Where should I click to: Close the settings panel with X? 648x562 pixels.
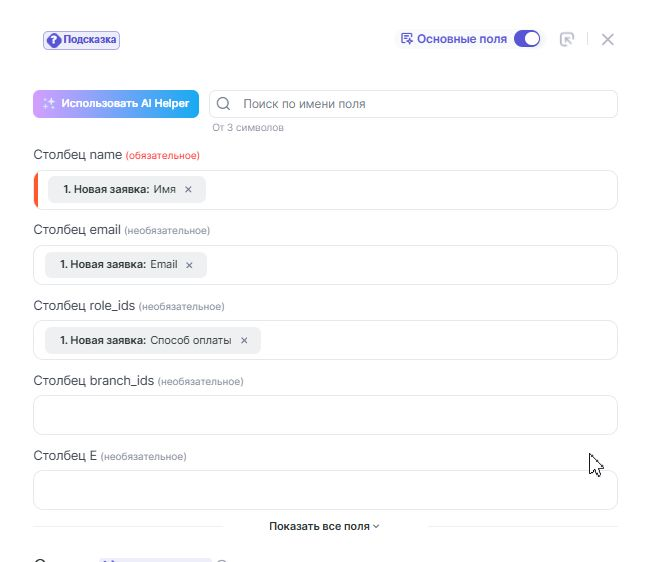pyautogui.click(x=607, y=40)
